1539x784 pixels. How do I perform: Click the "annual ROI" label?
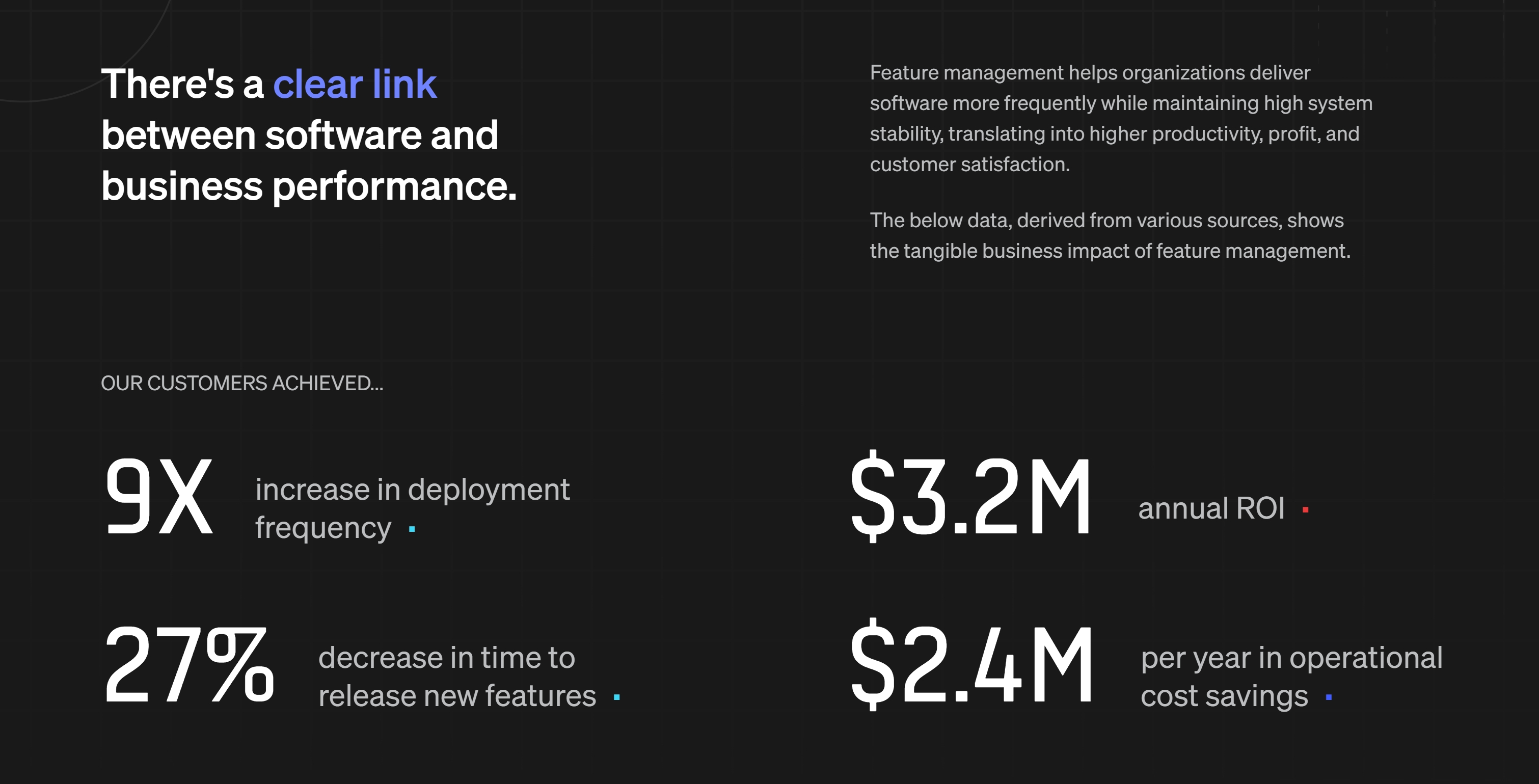pyautogui.click(x=1211, y=508)
